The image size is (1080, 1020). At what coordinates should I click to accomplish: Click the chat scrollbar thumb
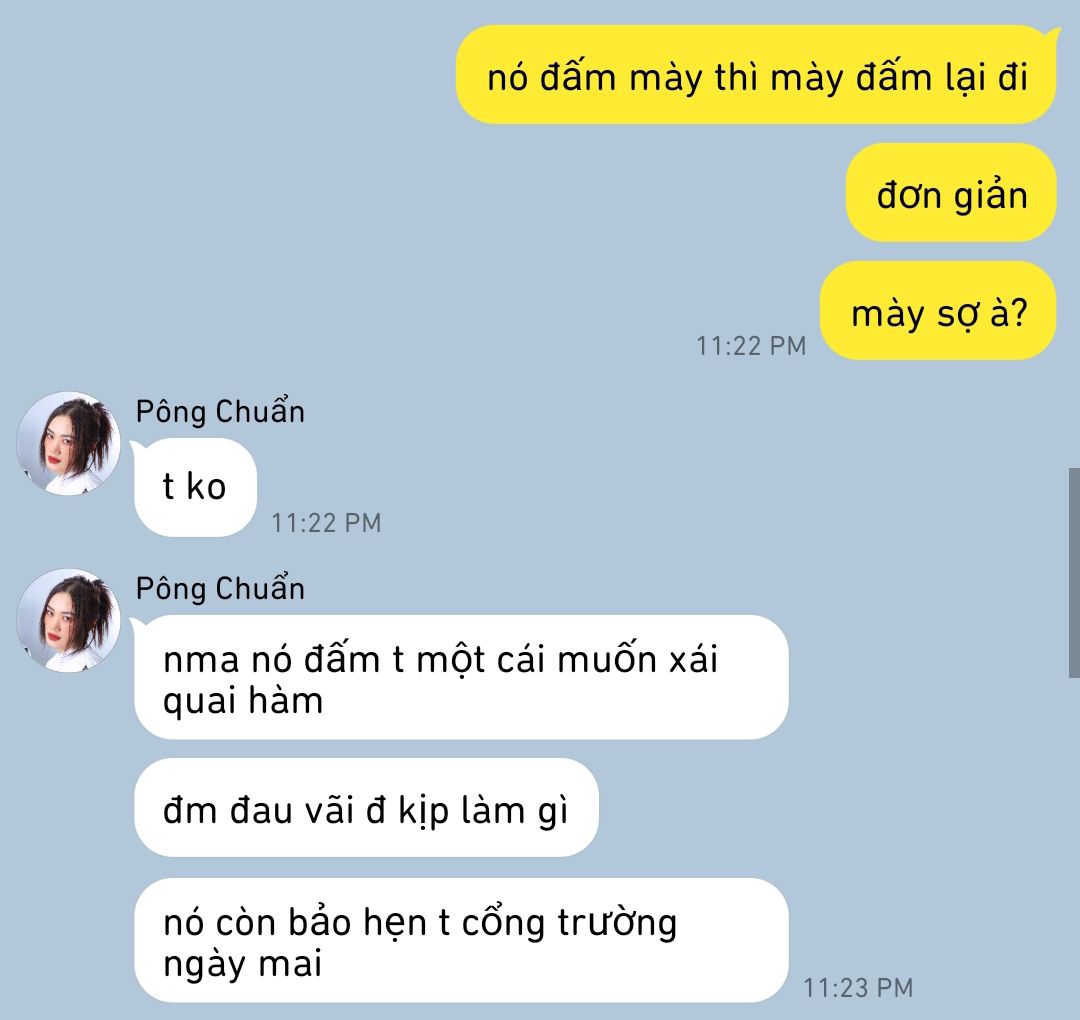click(1074, 572)
